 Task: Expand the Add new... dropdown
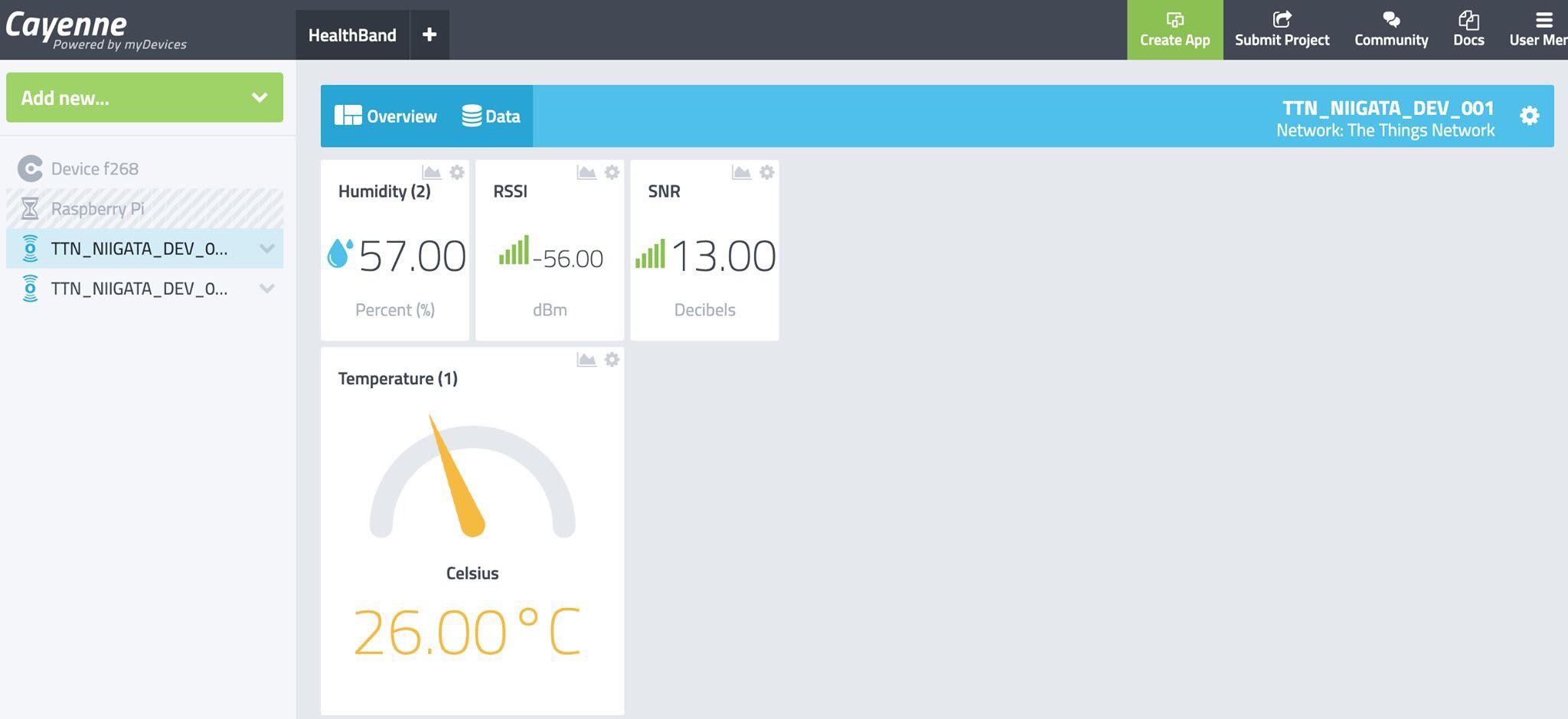coord(145,97)
